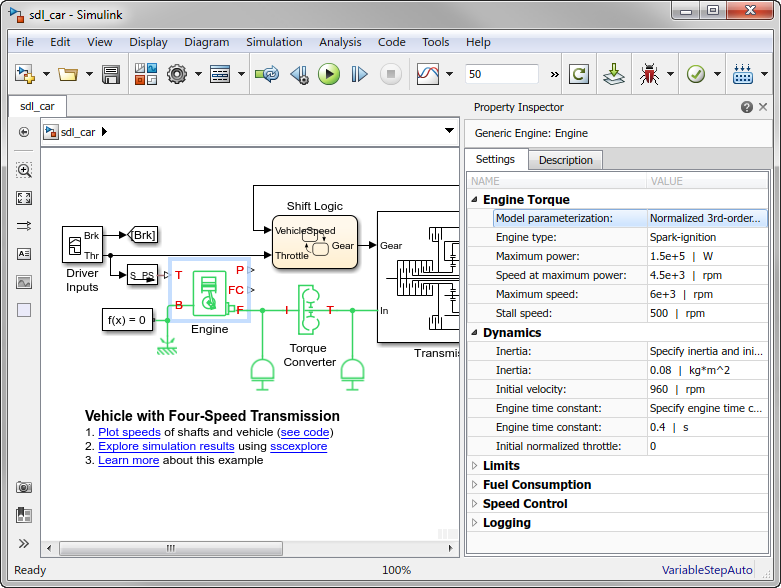Expand the Speed Control section
This screenshot has height=588, width=781.
point(474,504)
